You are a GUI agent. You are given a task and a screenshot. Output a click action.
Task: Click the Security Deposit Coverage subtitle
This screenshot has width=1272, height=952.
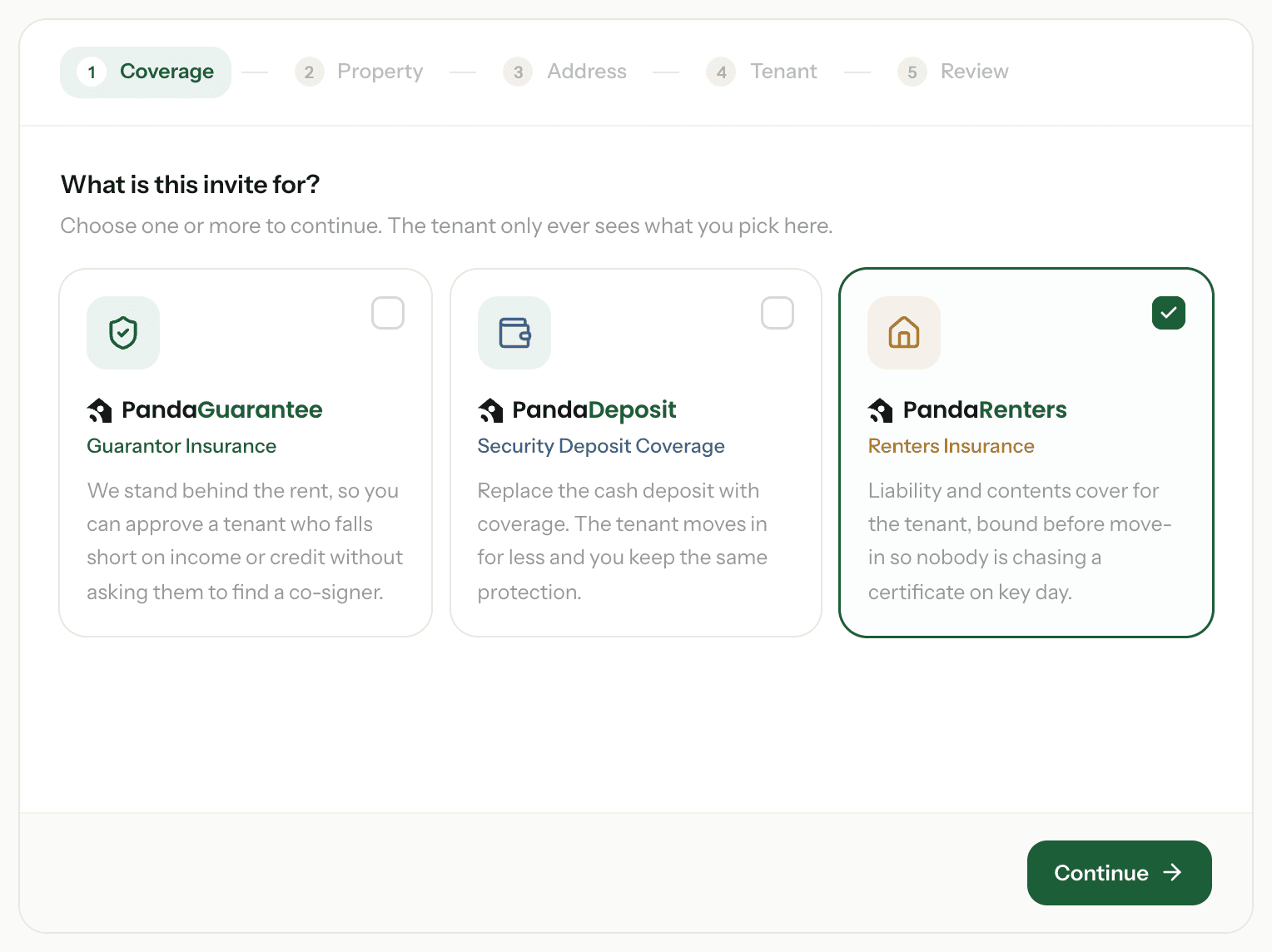[x=601, y=447]
